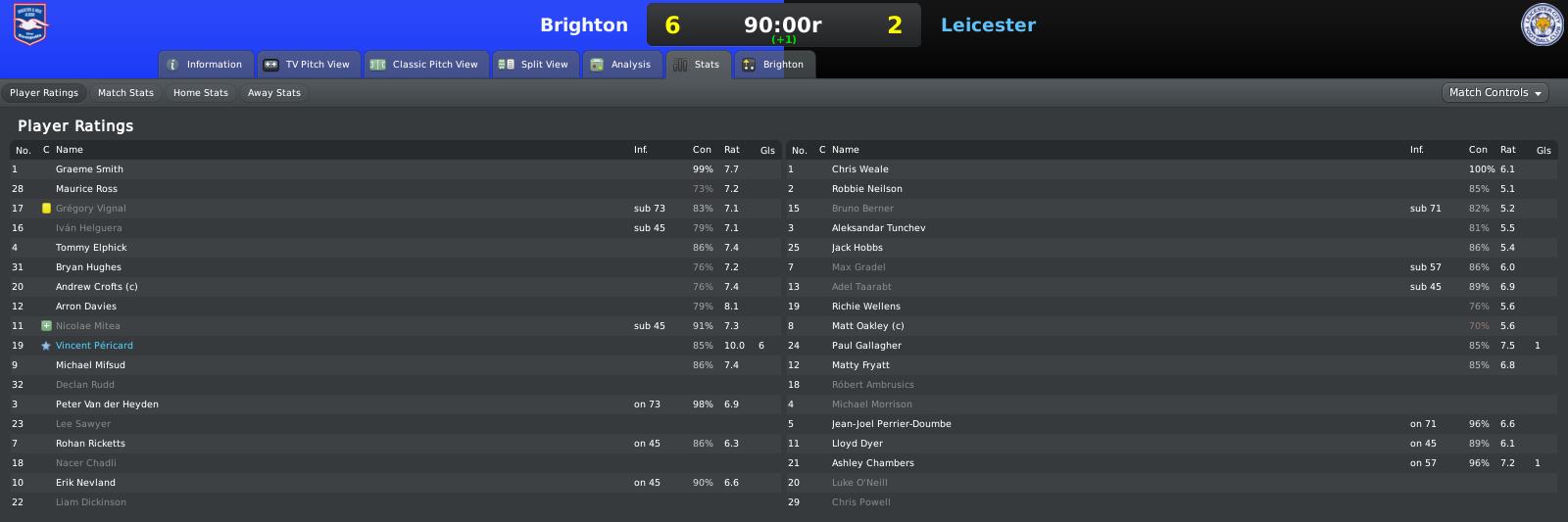Image resolution: width=1568 pixels, height=522 pixels.
Task: Sort Leicester players by Con column
Action: pos(1478,150)
